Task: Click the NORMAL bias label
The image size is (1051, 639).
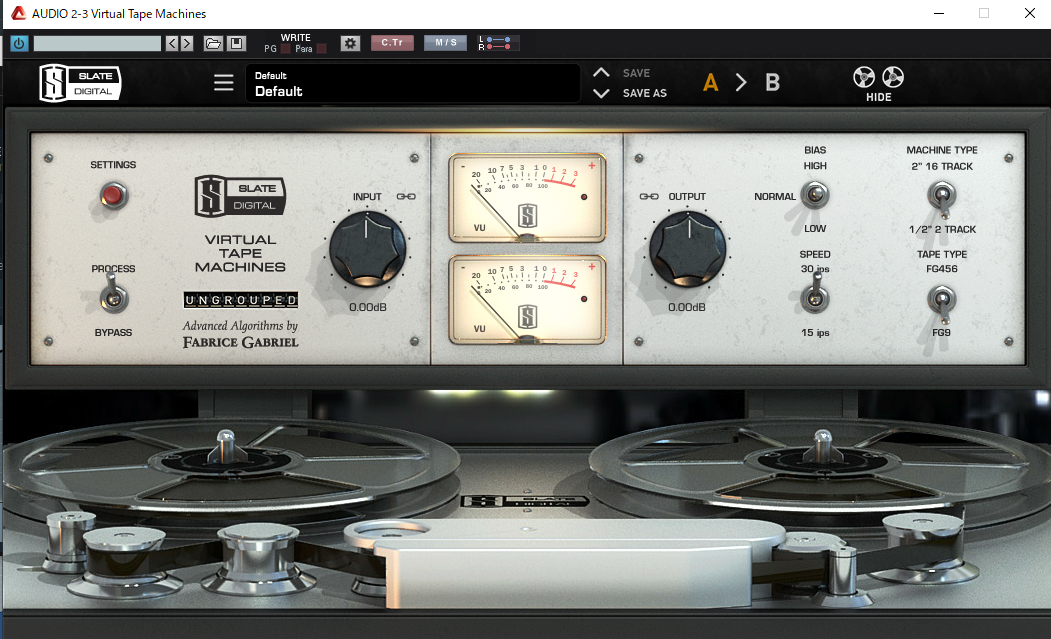Action: pyautogui.click(x=775, y=196)
